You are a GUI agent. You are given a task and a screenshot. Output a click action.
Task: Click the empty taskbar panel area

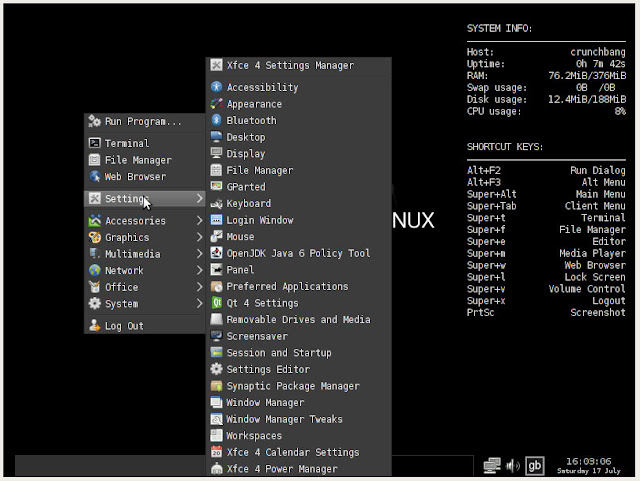pyautogui.click(x=110, y=465)
